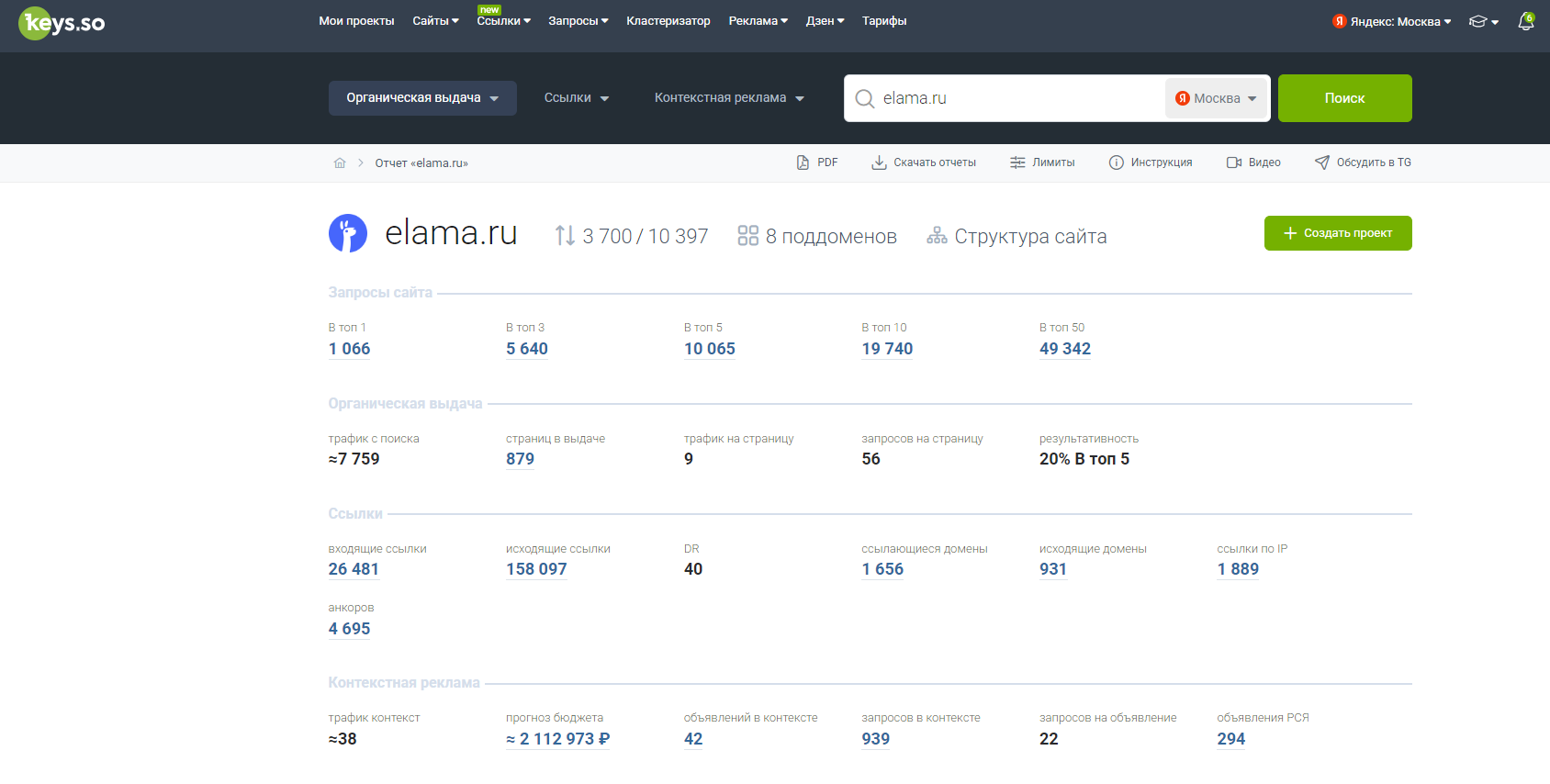Click the subdomains grid icon
Viewport: 1550px width, 784px height.
pos(748,236)
